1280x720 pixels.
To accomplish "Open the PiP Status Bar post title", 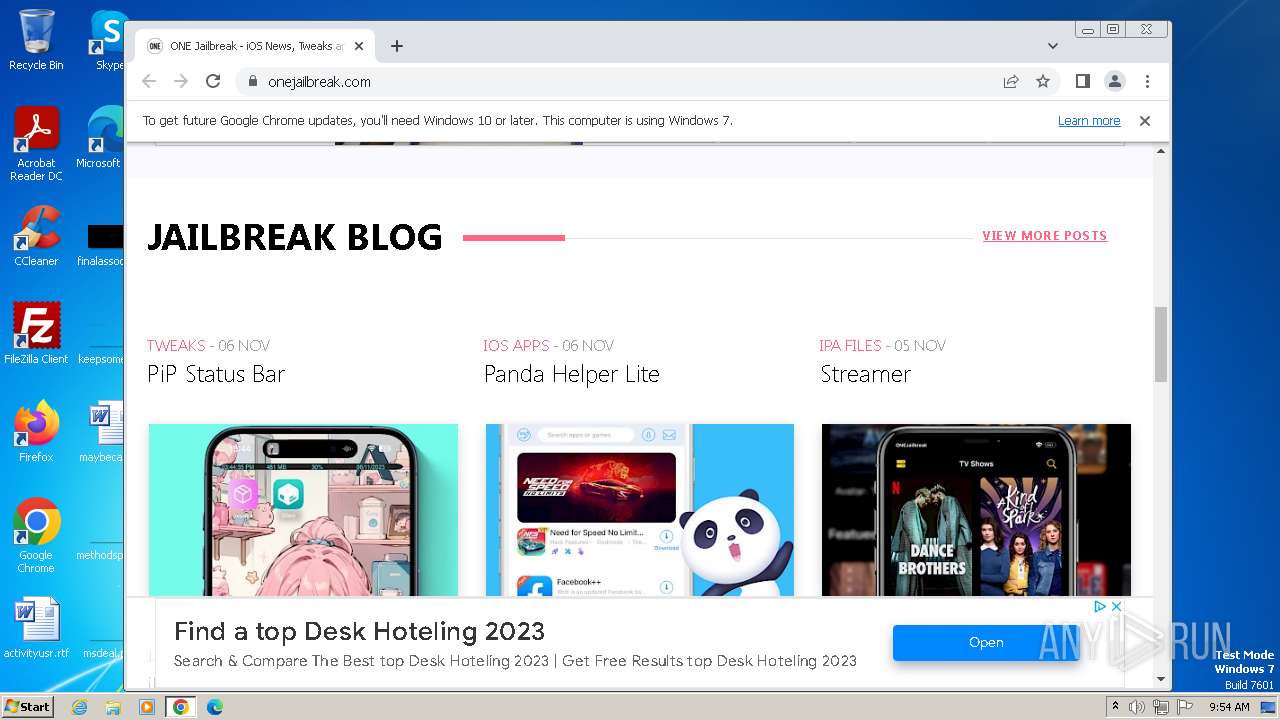I will coord(216,374).
